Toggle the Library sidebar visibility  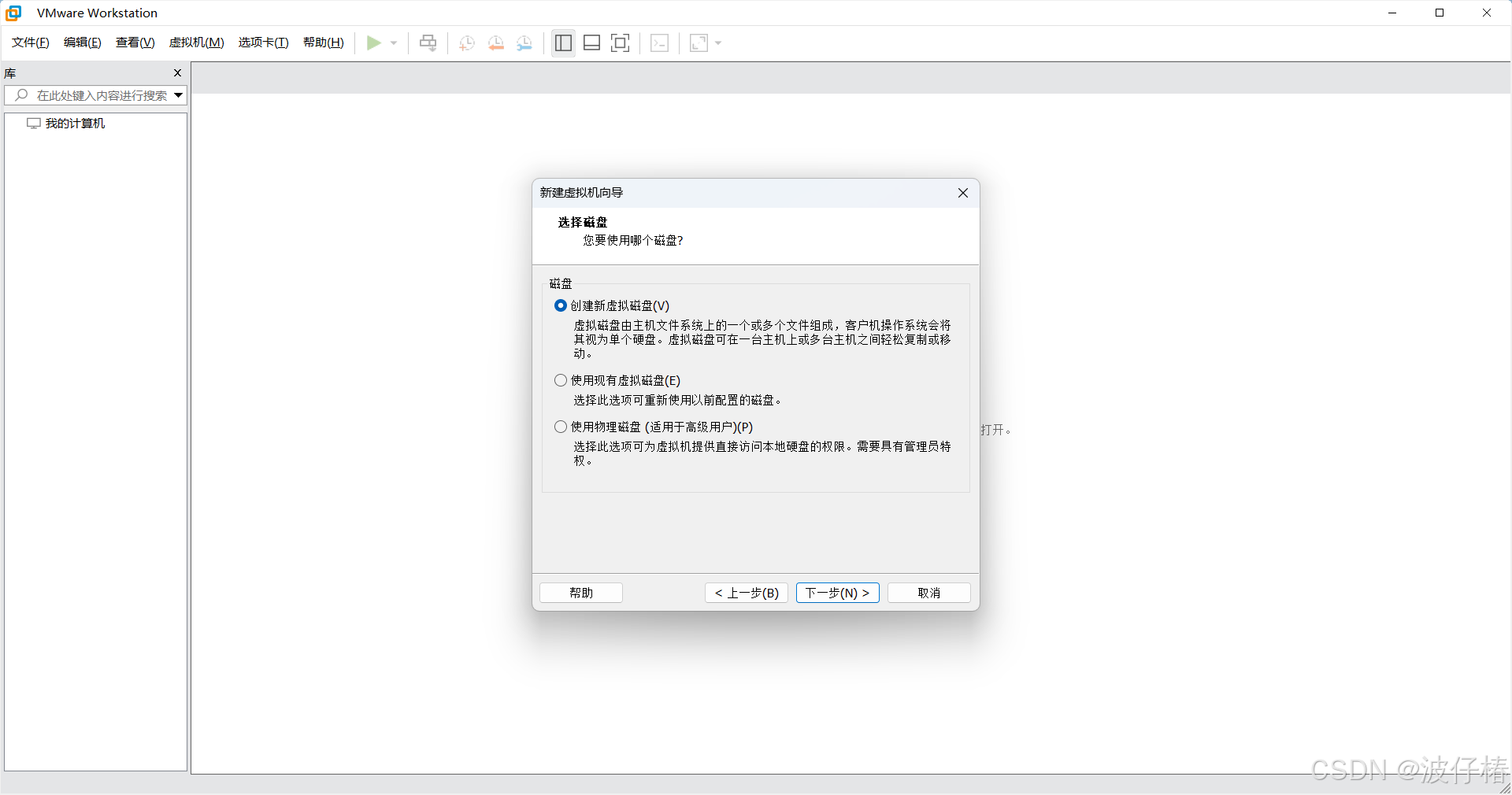tap(563, 43)
